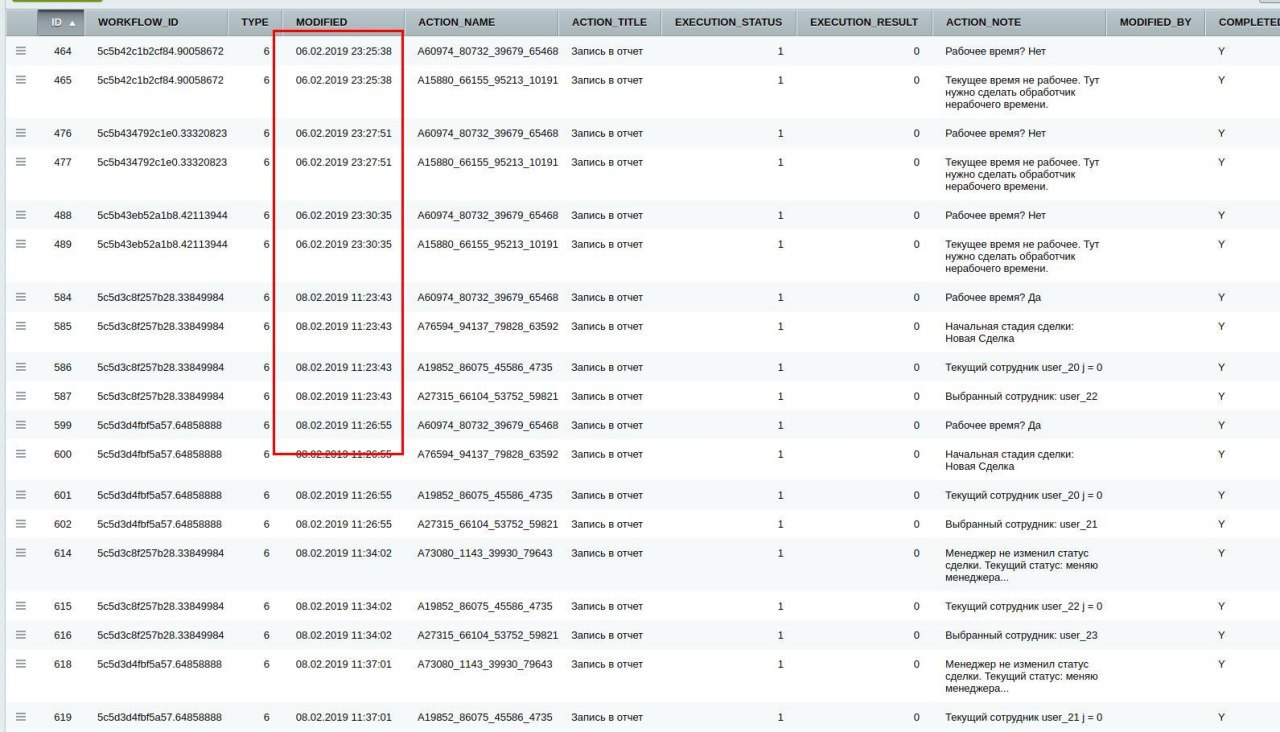Click note 'Рабочее время? Да' in row 584
Image resolution: width=1280 pixels, height=732 pixels.
click(993, 297)
